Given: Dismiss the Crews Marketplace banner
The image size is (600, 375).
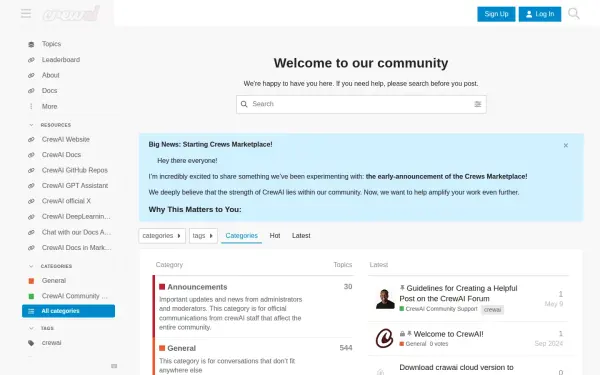Looking at the screenshot, I should click(x=566, y=145).
